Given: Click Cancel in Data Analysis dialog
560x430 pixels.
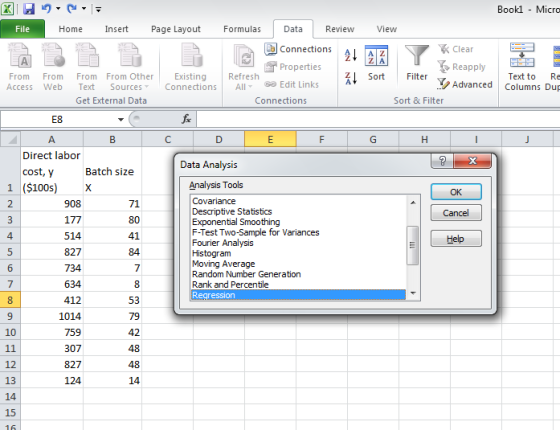Looking at the screenshot, I should (456, 213).
